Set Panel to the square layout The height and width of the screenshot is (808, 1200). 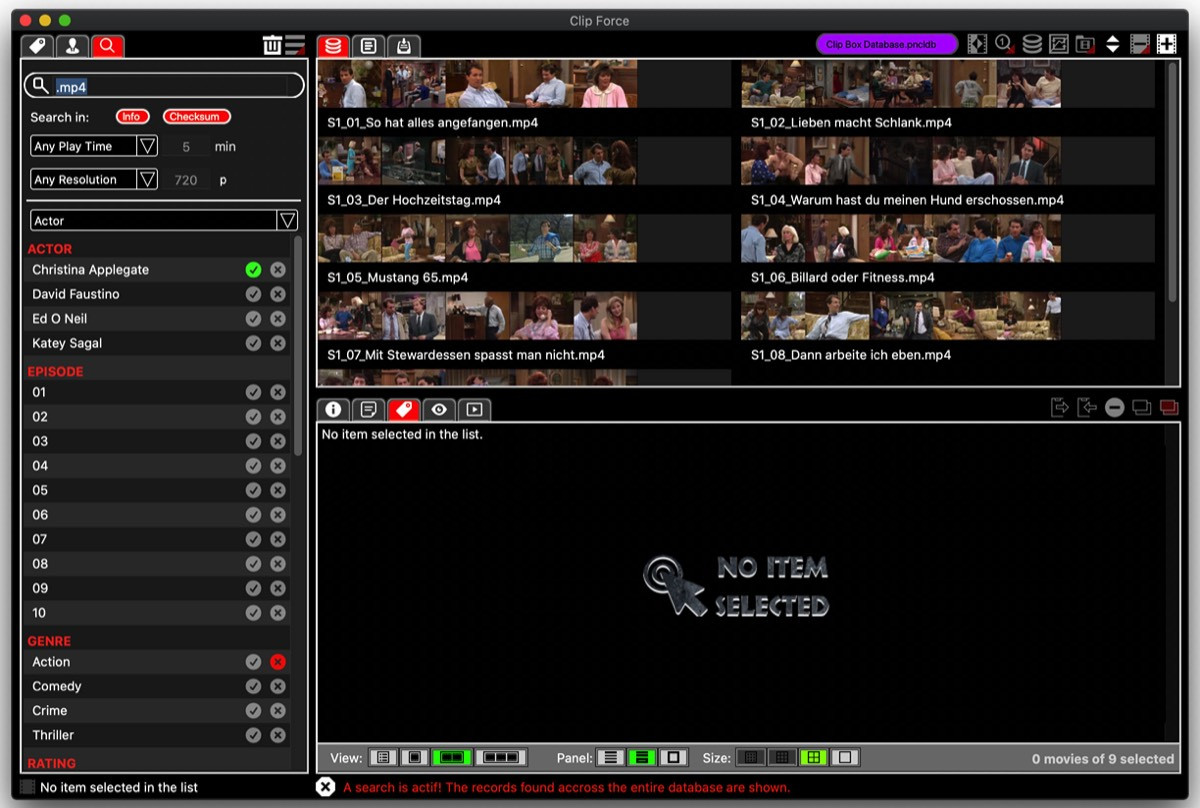point(675,758)
